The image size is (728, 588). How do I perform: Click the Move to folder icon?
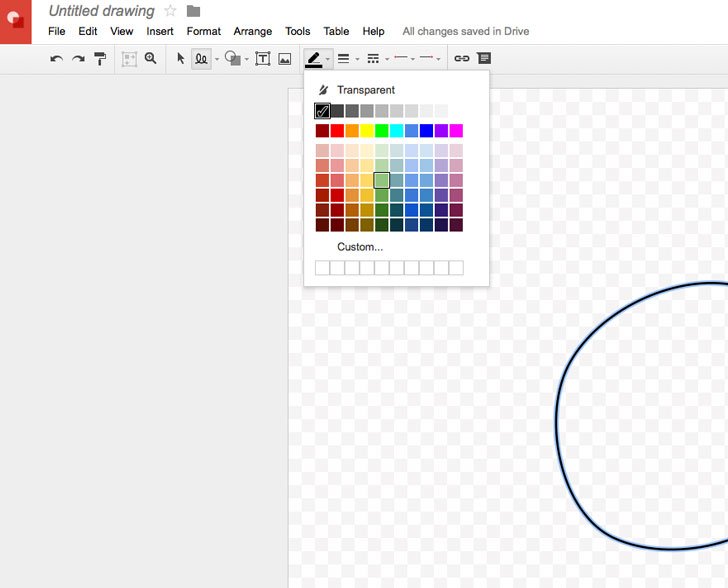pyautogui.click(x=193, y=11)
